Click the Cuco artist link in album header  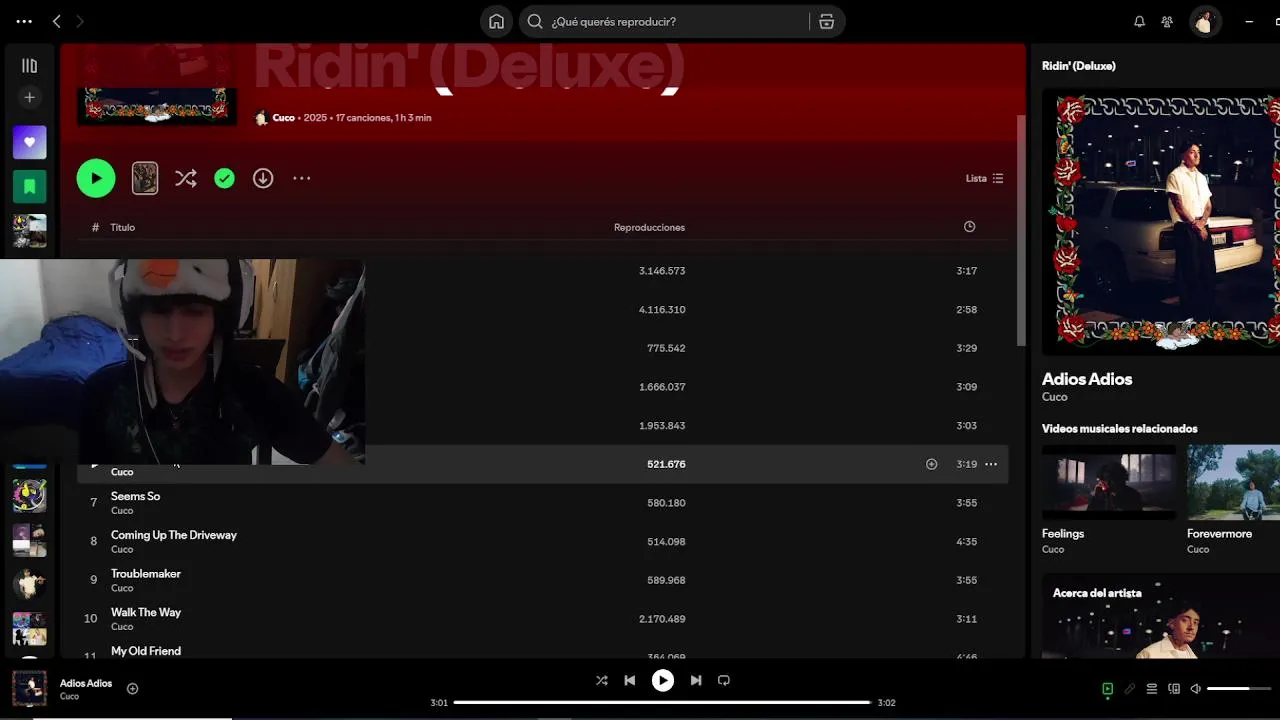point(284,118)
